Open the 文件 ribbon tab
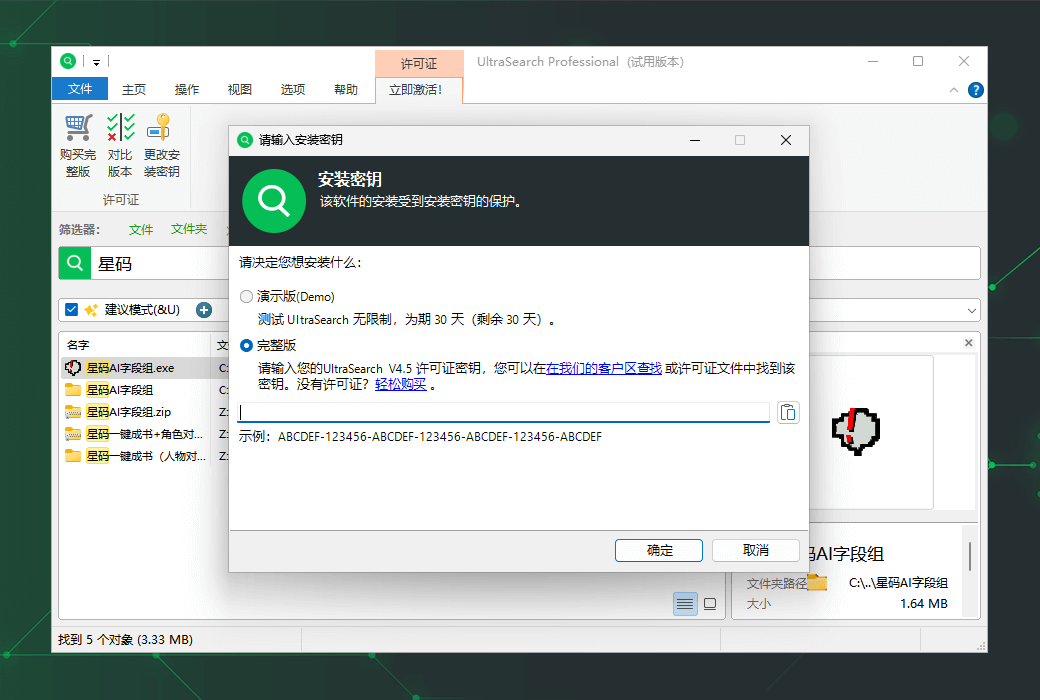This screenshot has height=700, width=1040. 80,89
